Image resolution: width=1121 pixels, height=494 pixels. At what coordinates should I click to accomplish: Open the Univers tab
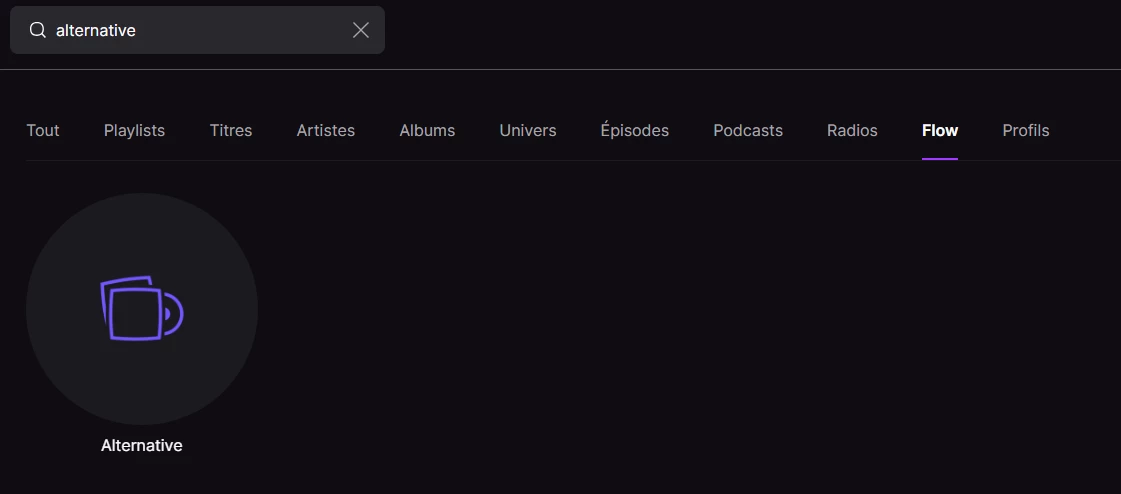click(x=528, y=130)
